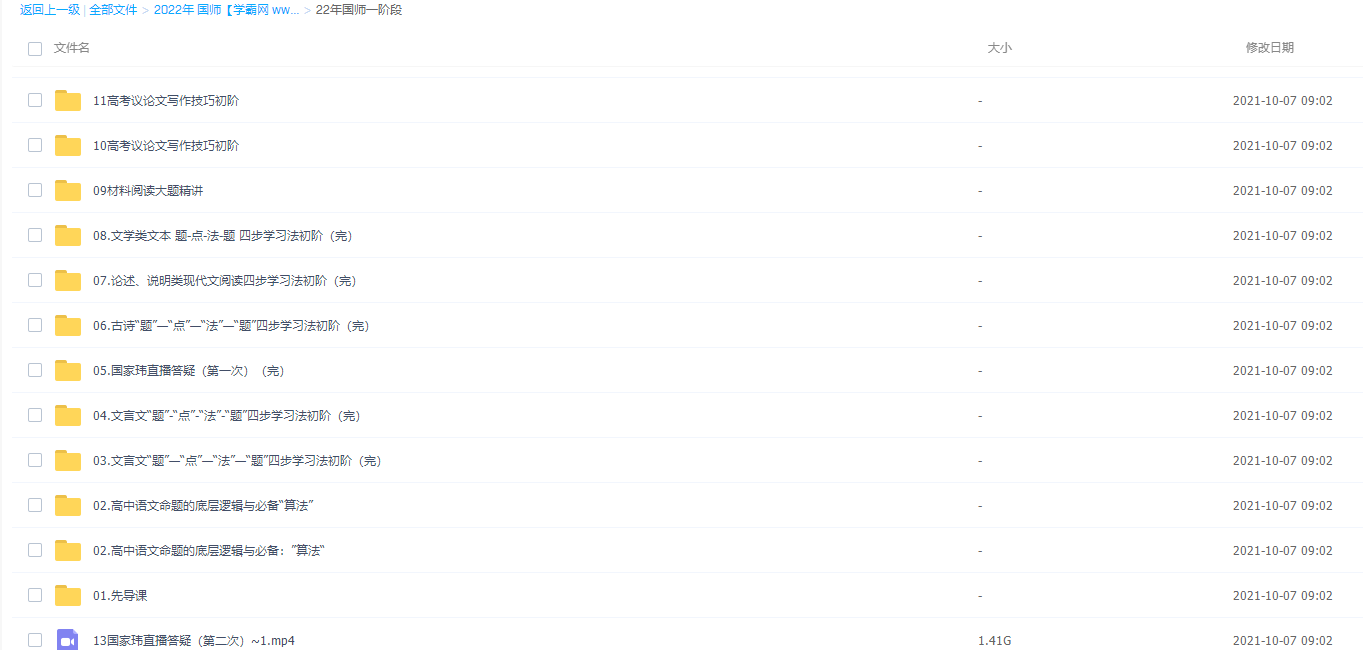Screen dimensions: 1363x650
Task: Click the folder icon for 10高考议论文写作技巧初阶
Action: pos(68,146)
